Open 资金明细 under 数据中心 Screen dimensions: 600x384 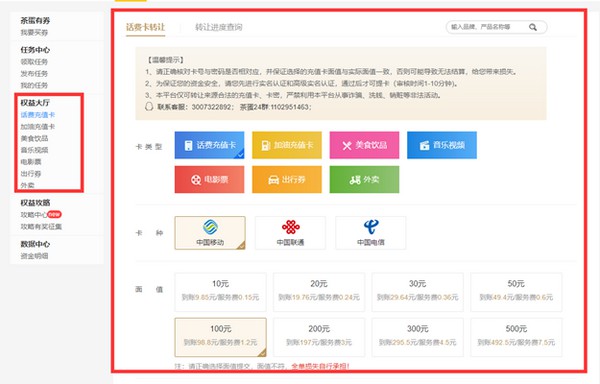[x=34, y=256]
